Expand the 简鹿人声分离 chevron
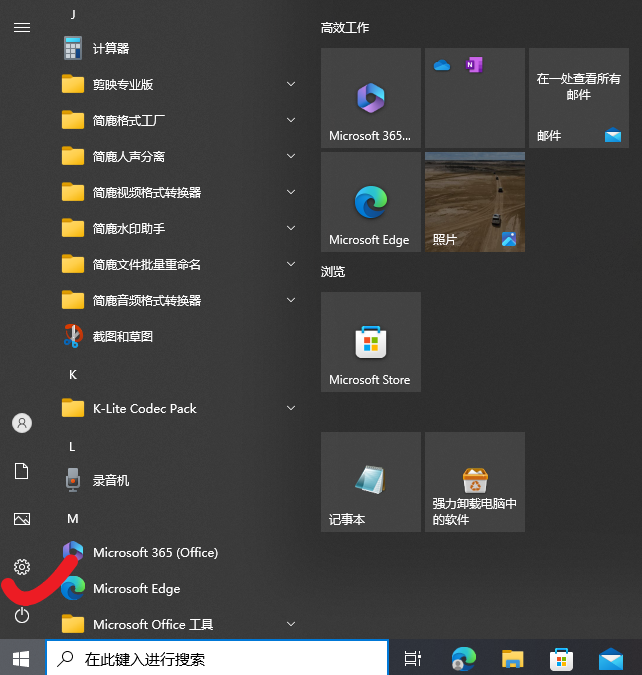642x675 pixels. tap(291, 156)
